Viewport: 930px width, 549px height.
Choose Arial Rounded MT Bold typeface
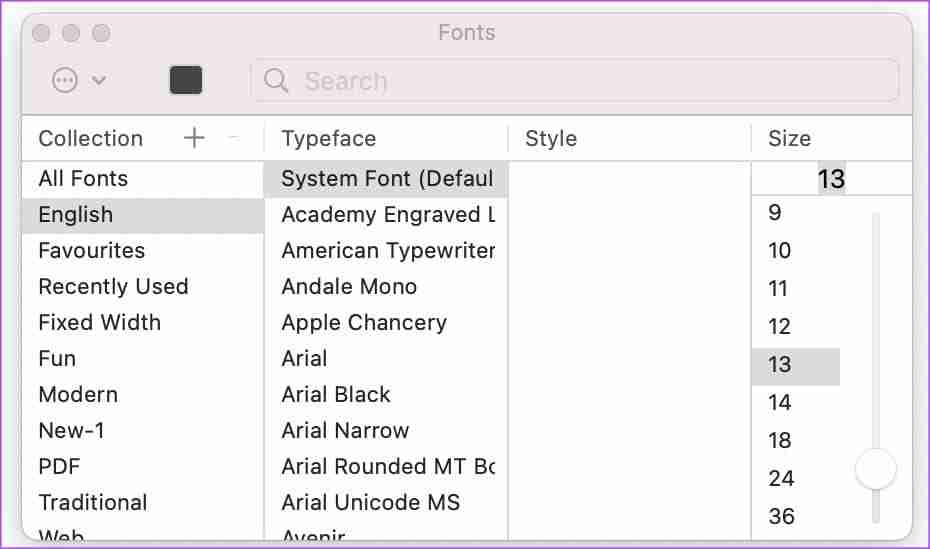pyautogui.click(x=386, y=467)
